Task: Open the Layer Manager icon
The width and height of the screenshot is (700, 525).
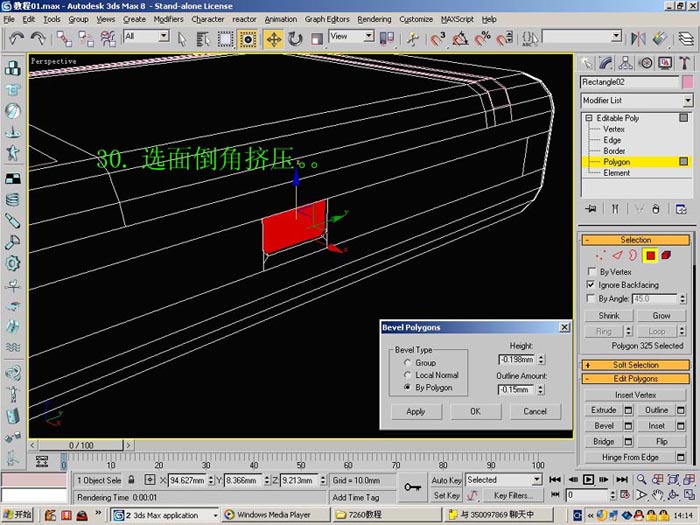Action: click(687, 39)
